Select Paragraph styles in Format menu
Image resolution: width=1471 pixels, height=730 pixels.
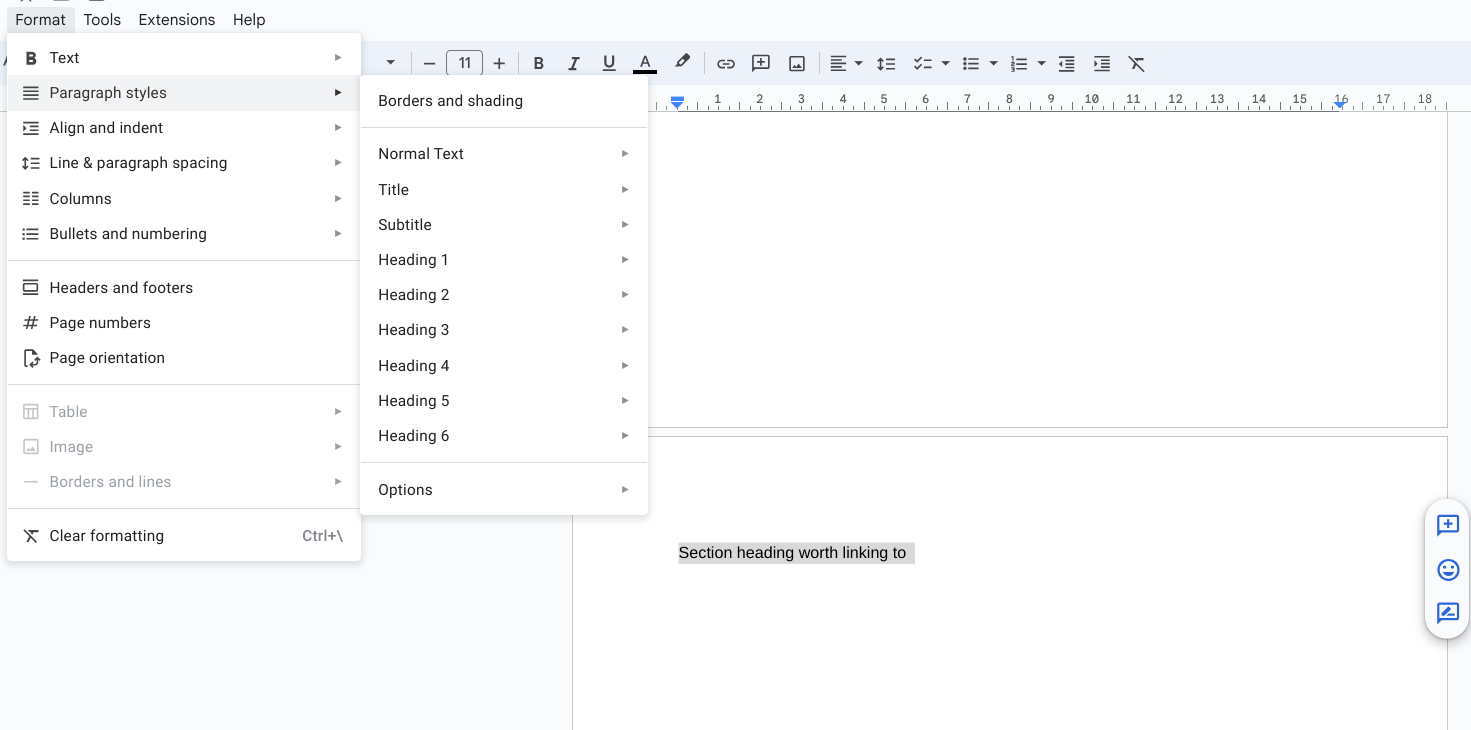click(x=184, y=93)
